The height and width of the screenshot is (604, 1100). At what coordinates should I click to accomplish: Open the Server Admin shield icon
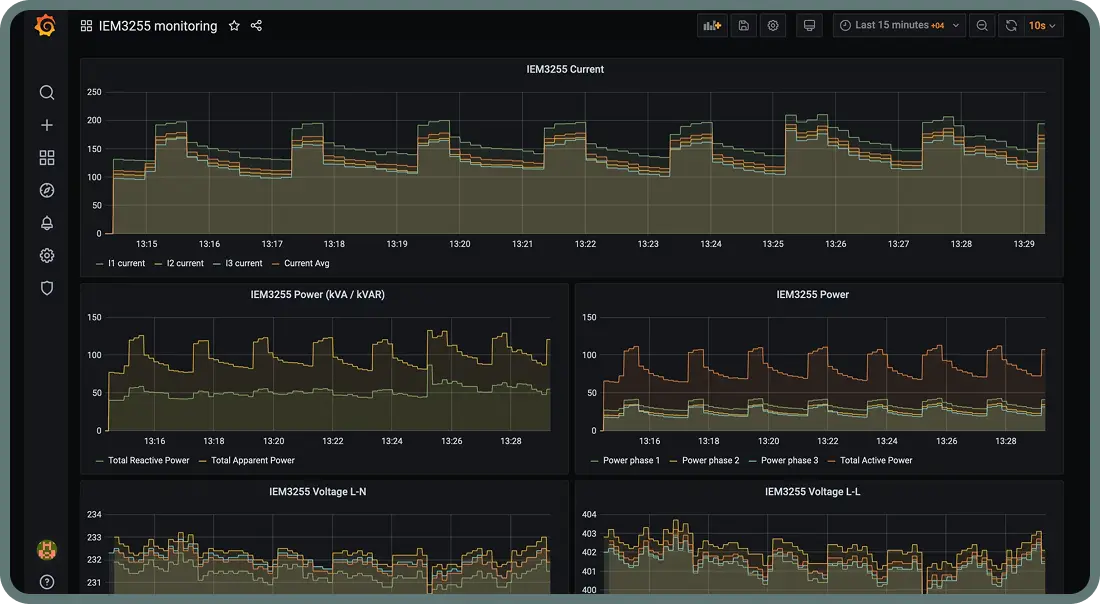tap(46, 288)
